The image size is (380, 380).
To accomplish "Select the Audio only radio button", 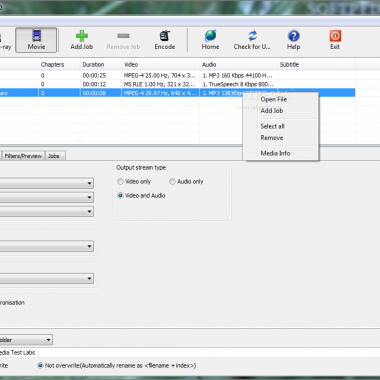I will 172,182.
